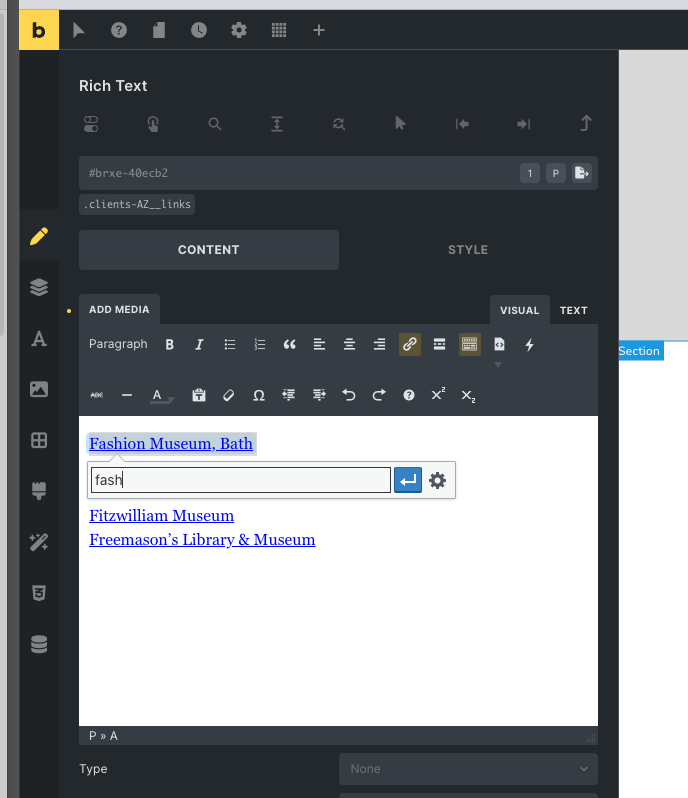Switch editor to VISUAL tab
Screen dimensions: 688x798
pos(519,310)
